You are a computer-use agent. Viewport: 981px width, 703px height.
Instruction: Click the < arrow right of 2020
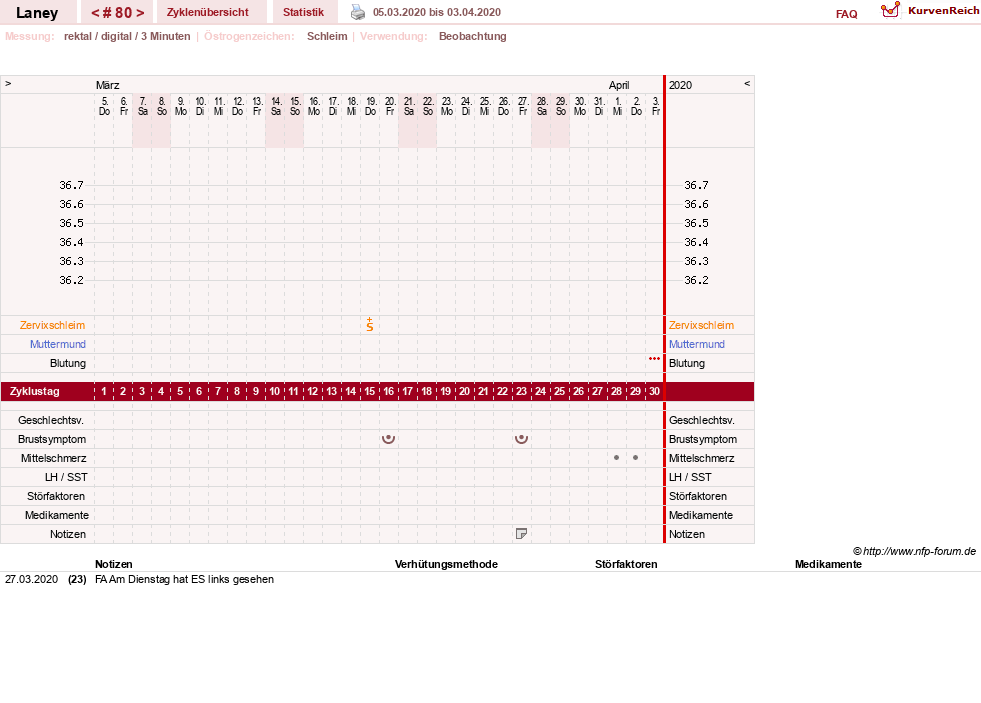click(746, 83)
